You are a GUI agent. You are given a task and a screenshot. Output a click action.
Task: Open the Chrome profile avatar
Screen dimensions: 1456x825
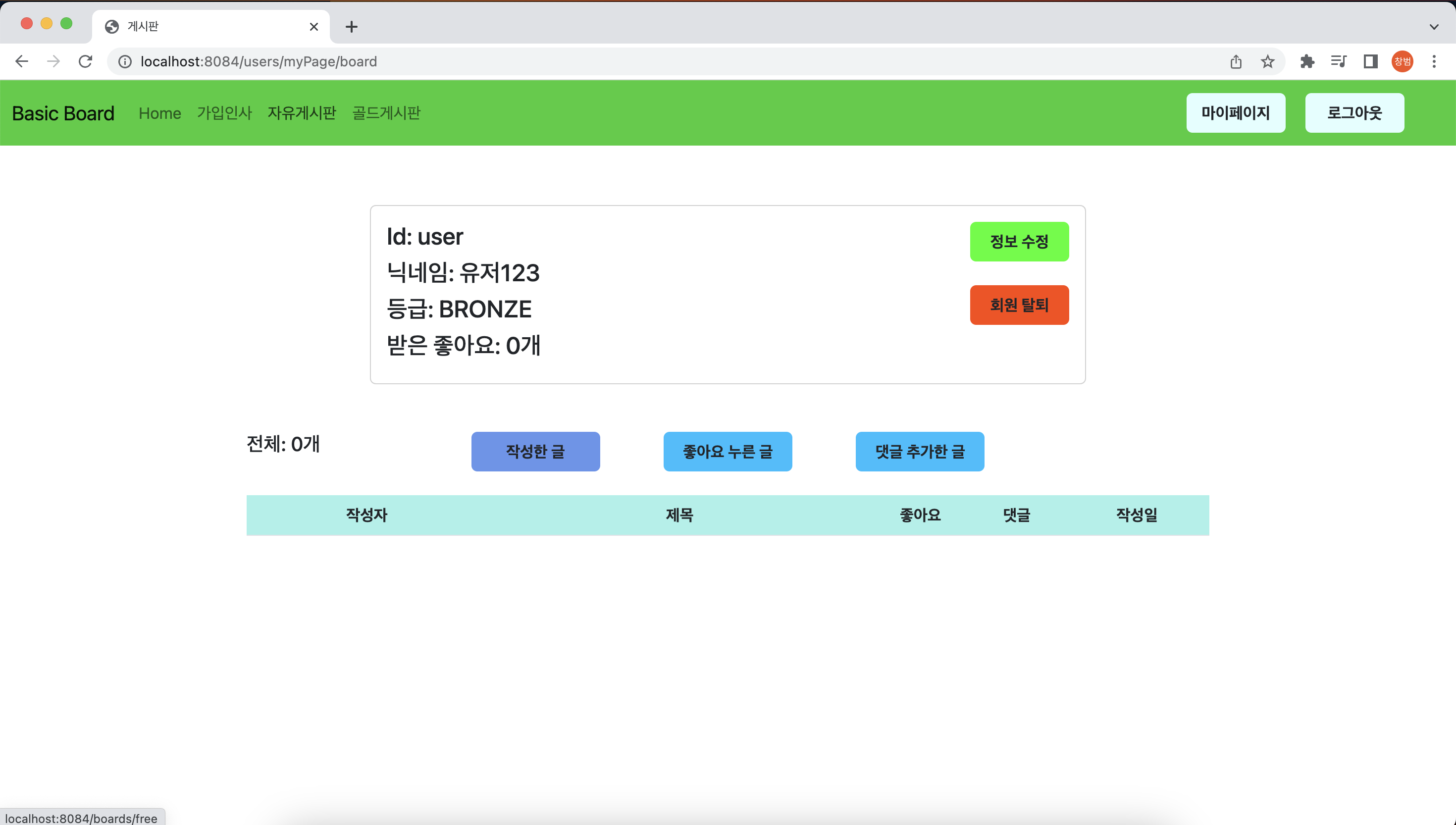coord(1402,61)
